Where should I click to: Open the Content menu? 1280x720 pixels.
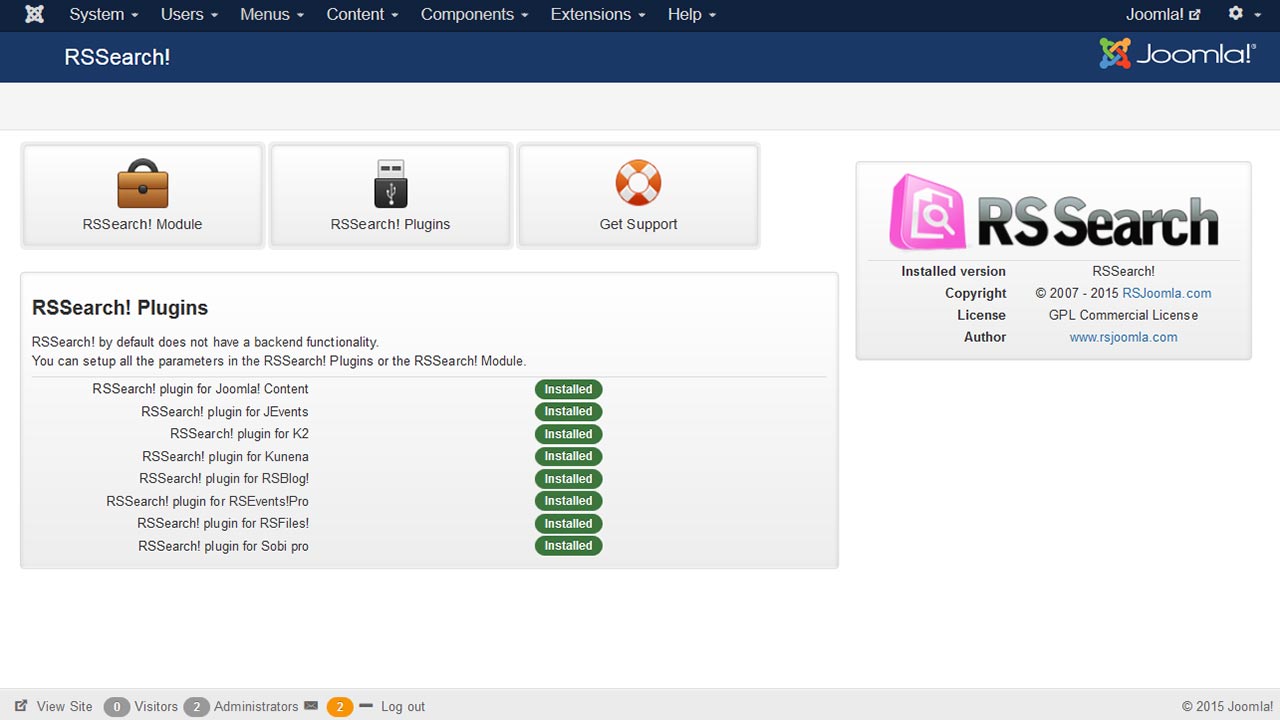362,14
